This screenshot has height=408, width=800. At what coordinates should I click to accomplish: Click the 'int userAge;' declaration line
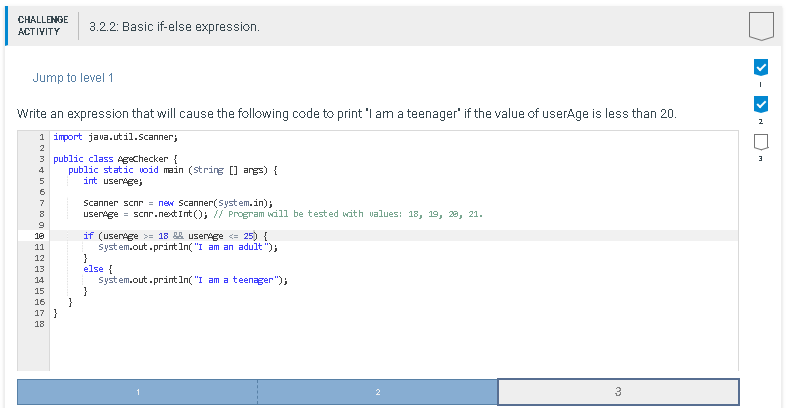(113, 181)
